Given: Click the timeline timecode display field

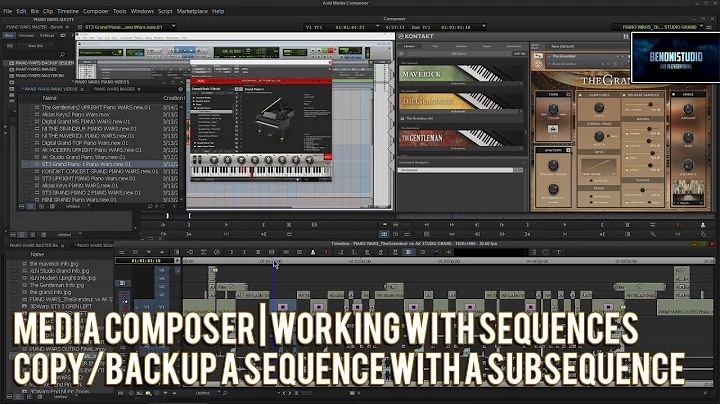Looking at the screenshot, I should coord(146,261).
